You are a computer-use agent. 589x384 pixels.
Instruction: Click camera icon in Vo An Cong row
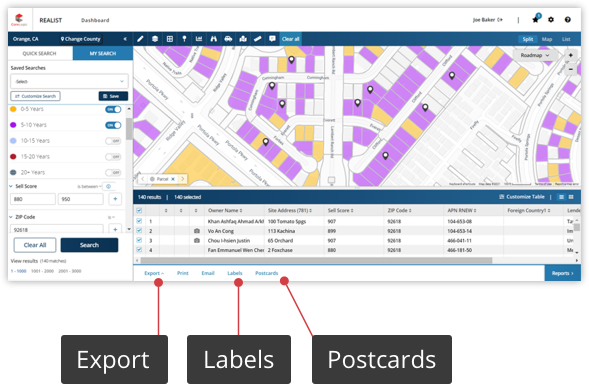pyautogui.click(x=196, y=231)
